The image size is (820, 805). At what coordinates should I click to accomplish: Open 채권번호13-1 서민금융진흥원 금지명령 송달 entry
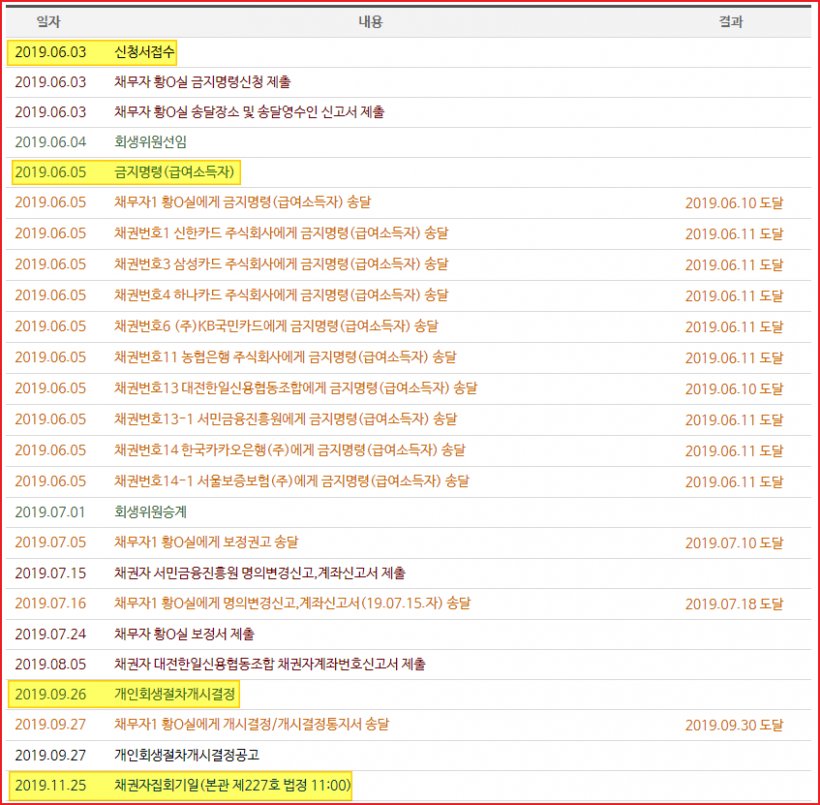[x=286, y=419]
